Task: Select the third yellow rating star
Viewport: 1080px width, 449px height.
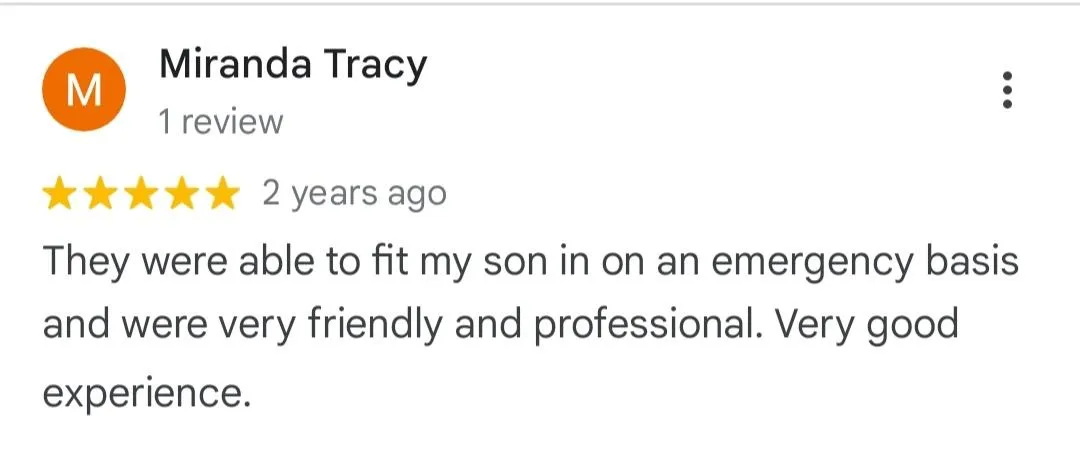Action: pos(141,194)
